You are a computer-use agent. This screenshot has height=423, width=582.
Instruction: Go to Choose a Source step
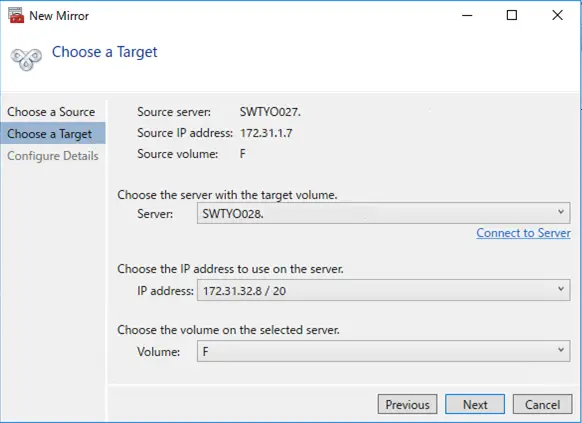tap(51, 112)
